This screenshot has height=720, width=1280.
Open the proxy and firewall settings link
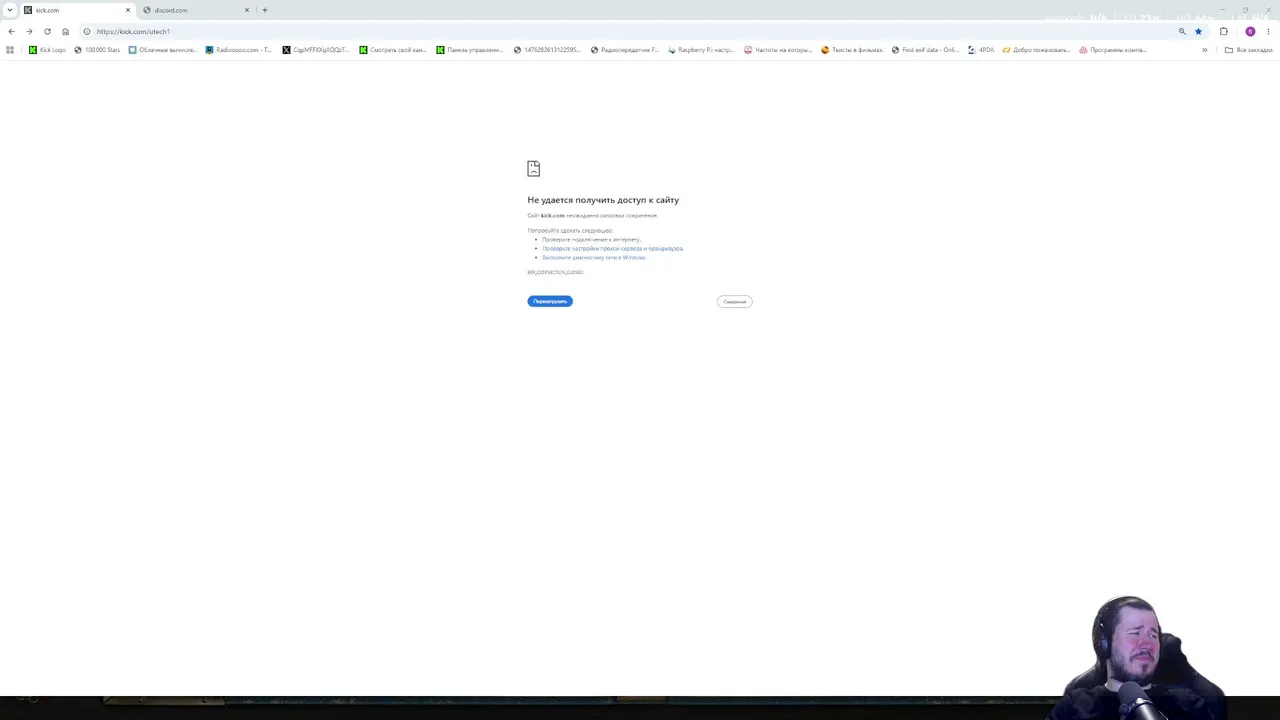pos(612,248)
